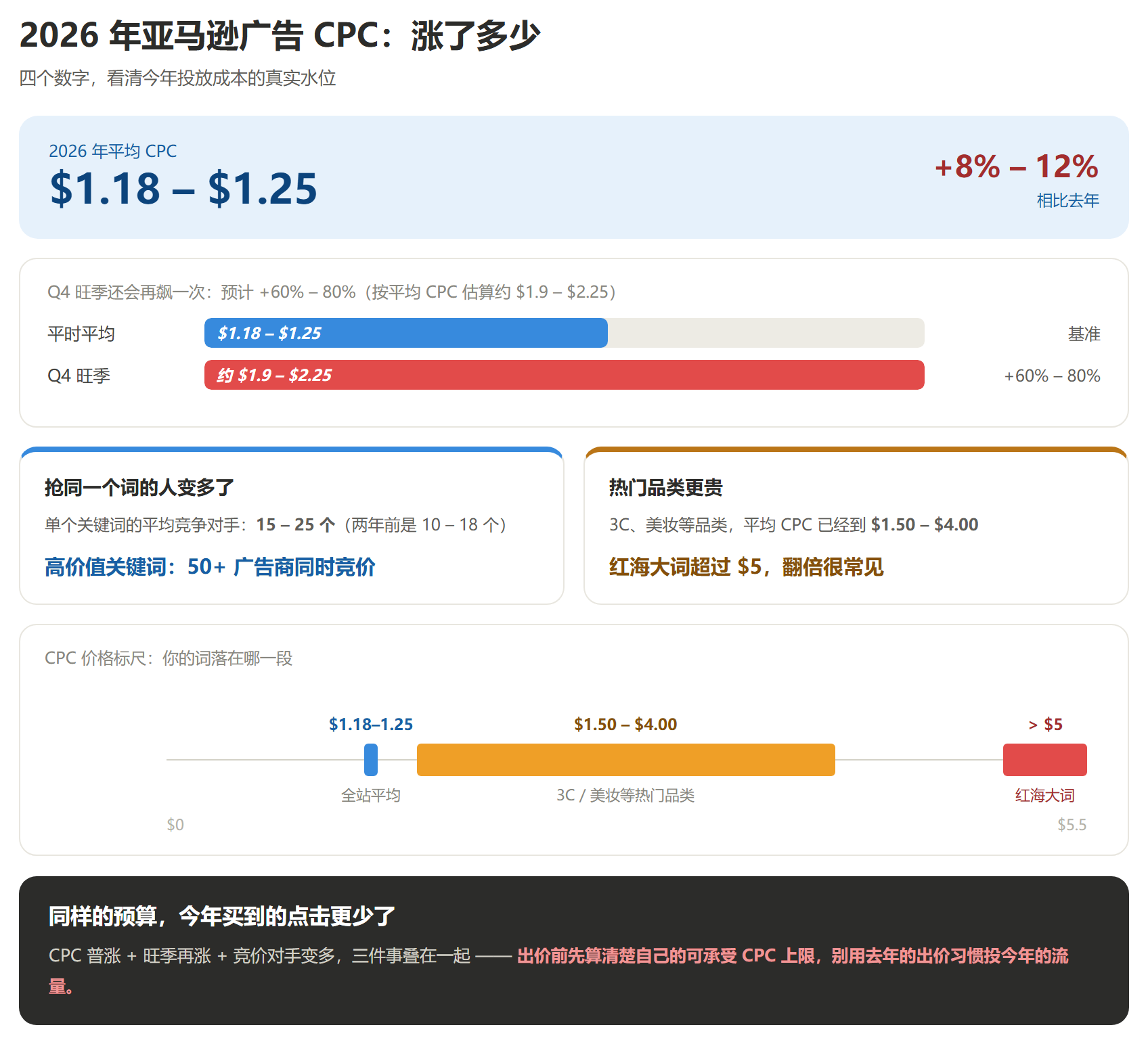The height and width of the screenshot is (1044, 1148).
Task: Click the red "约 $1.9 – $2.25" bar
Action: pyautogui.click(x=564, y=375)
